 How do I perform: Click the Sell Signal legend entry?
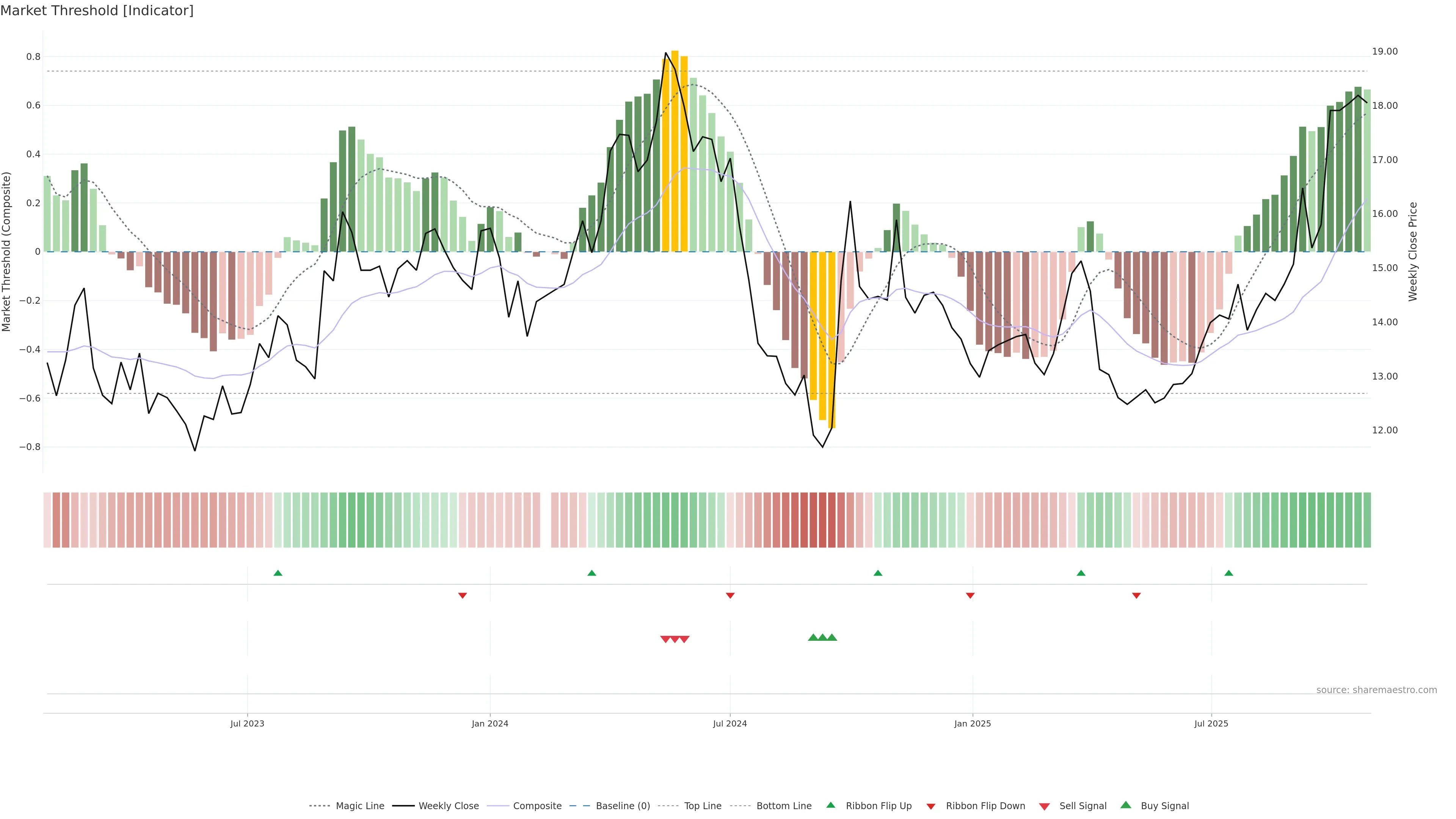[x=1083, y=806]
